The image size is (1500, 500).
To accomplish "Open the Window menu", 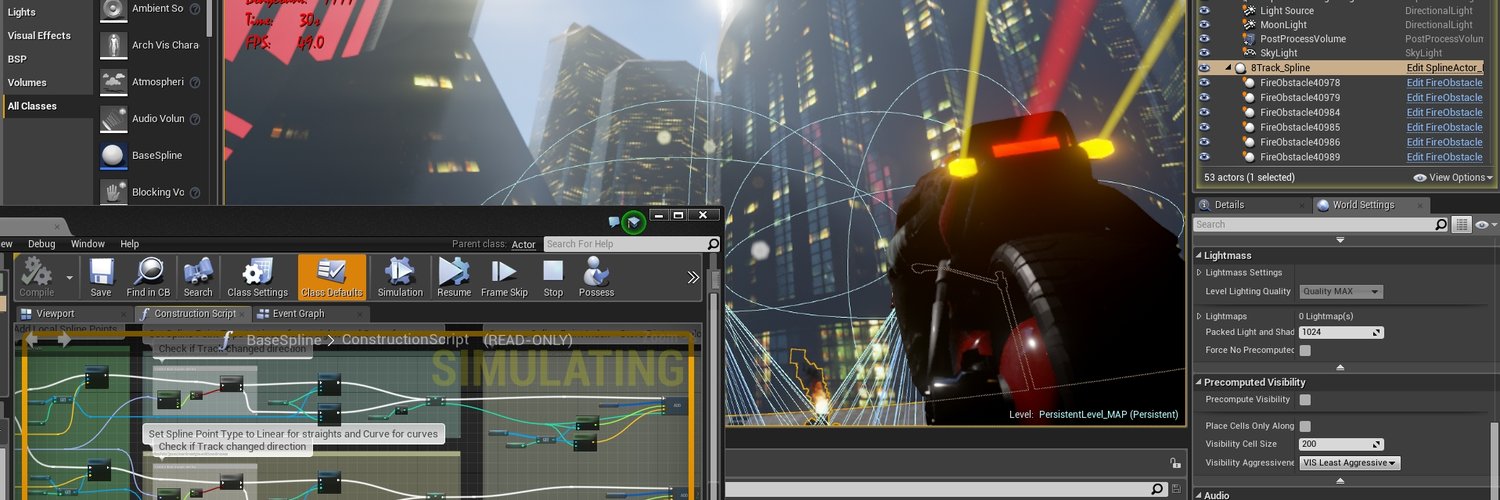I will coord(88,244).
